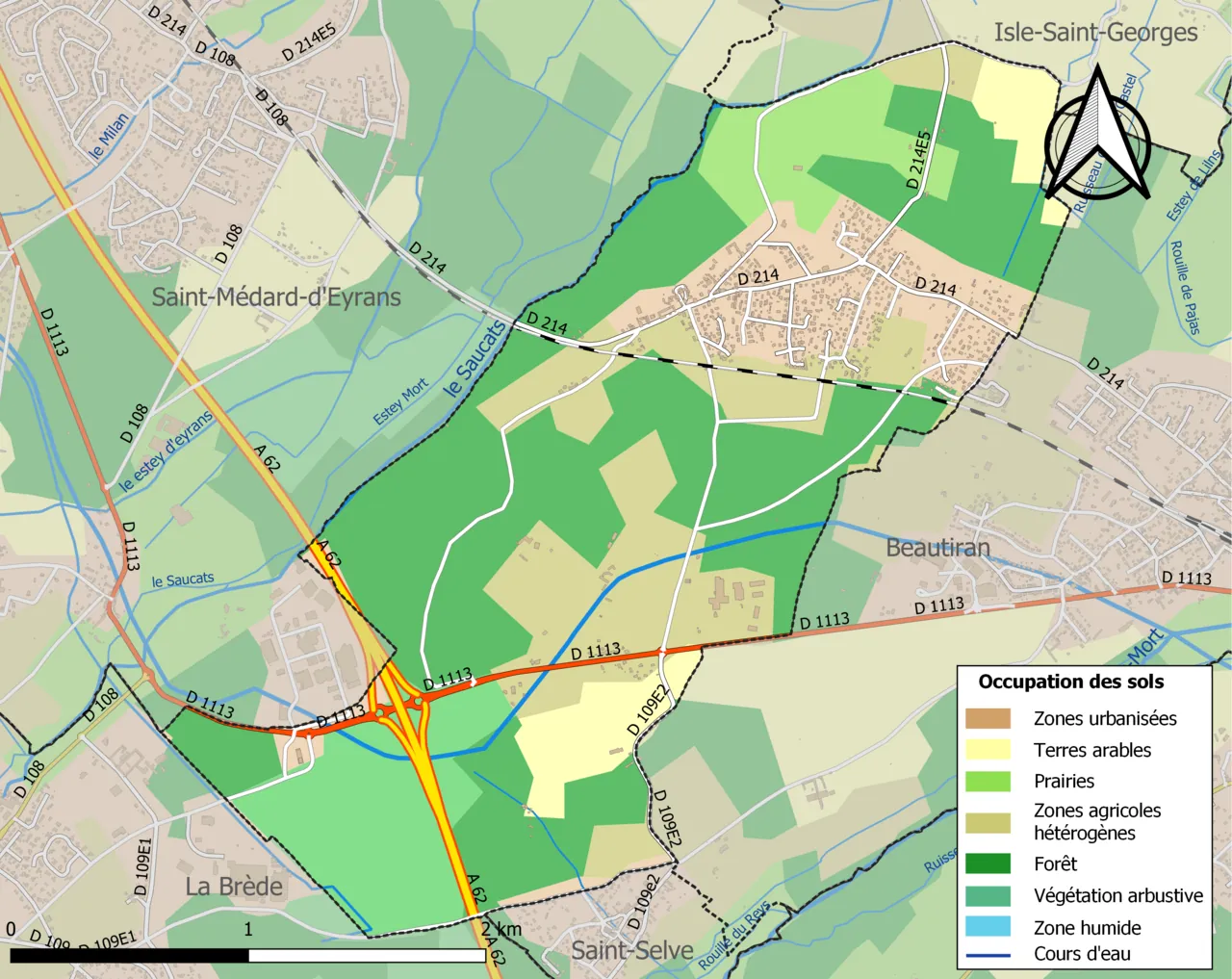
Task: Click the 'Cours d'eau' legend label
Action: [1082, 954]
